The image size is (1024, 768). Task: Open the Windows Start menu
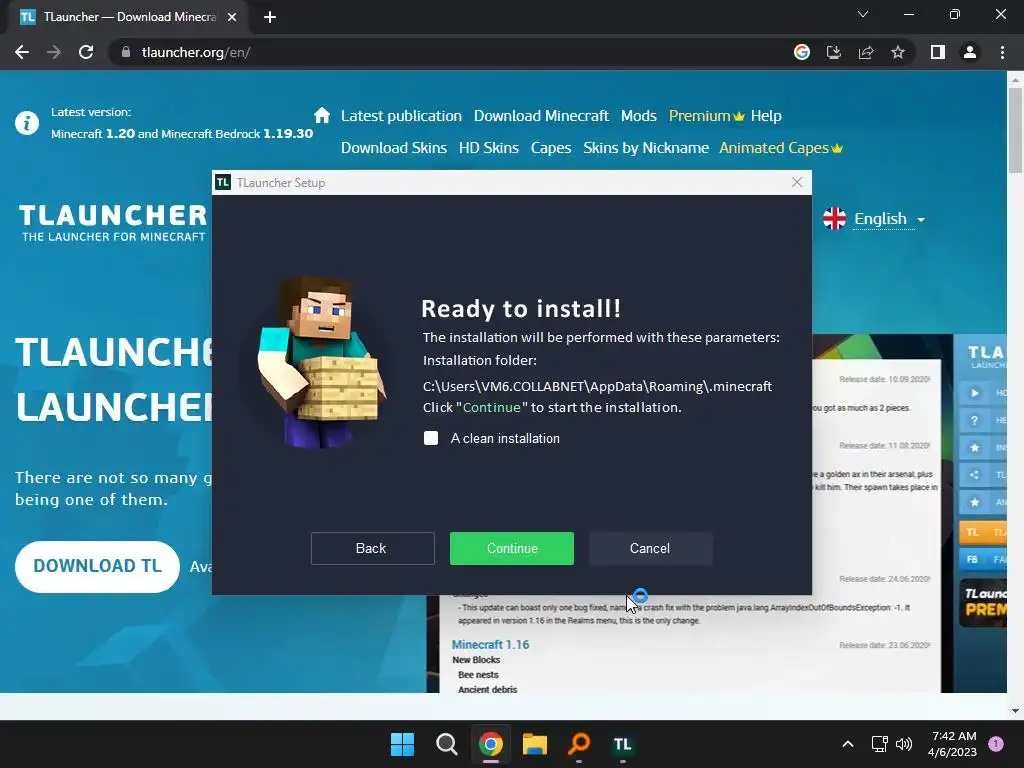402,744
